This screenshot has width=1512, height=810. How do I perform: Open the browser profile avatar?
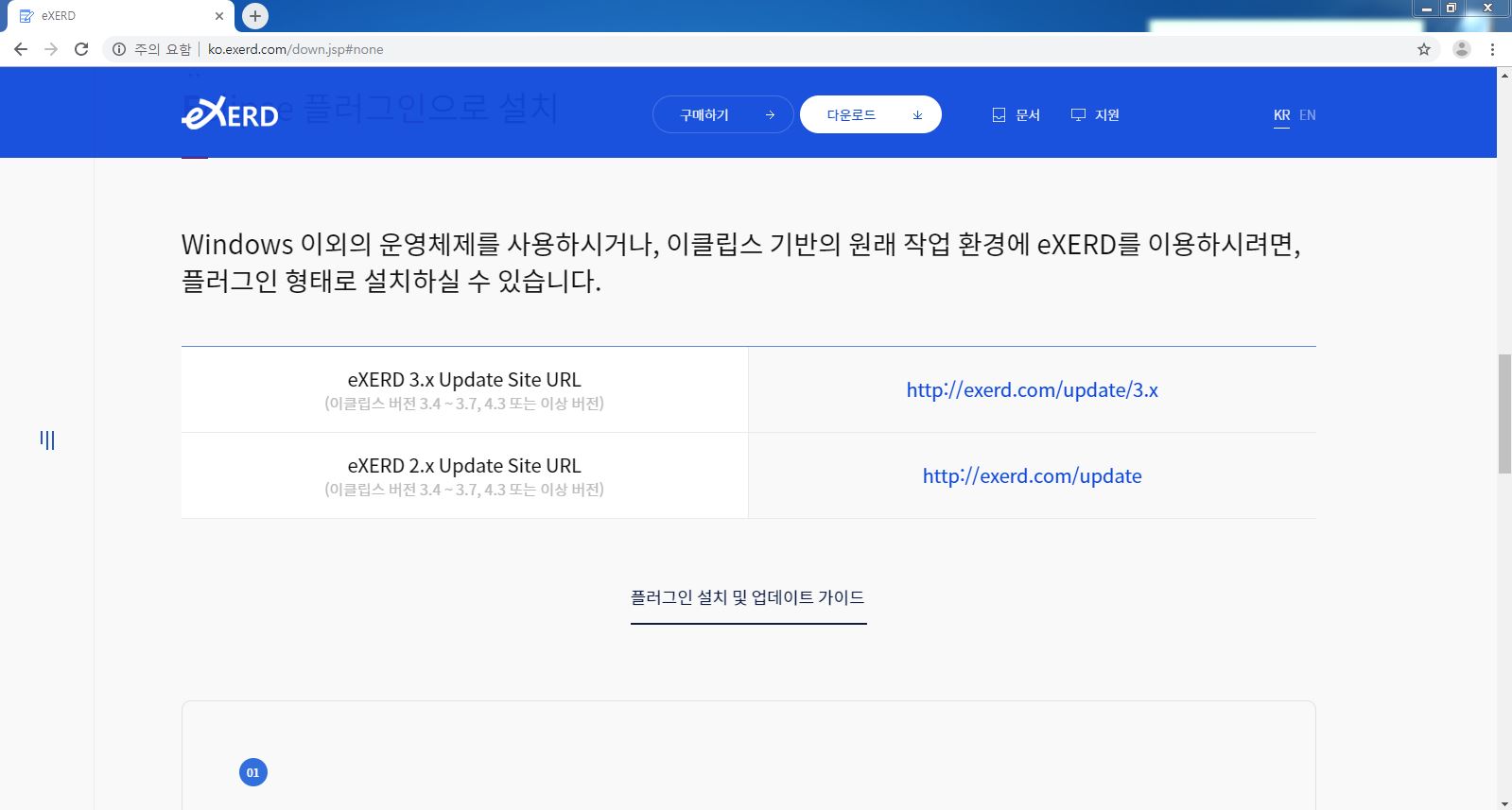point(1462,49)
